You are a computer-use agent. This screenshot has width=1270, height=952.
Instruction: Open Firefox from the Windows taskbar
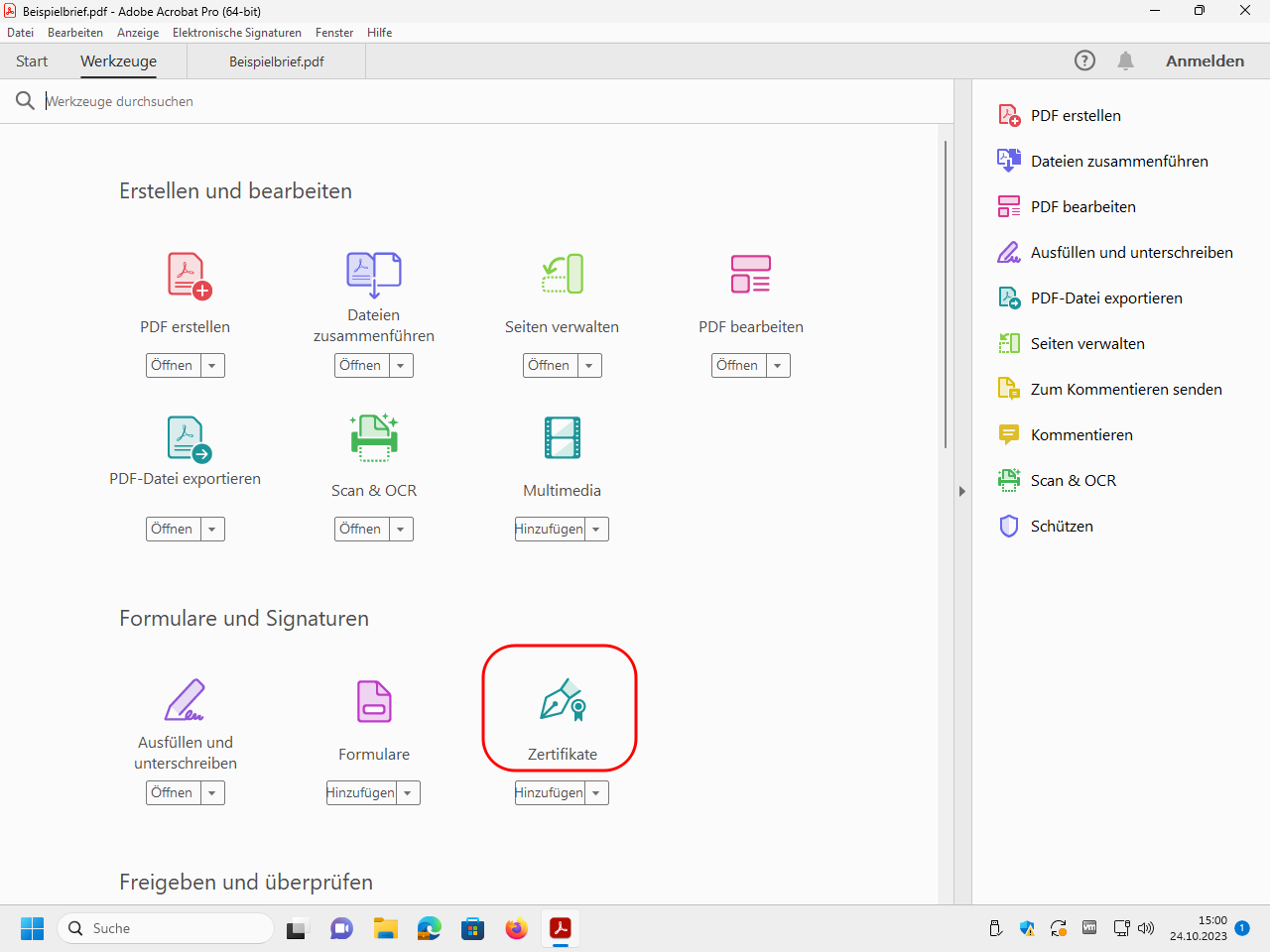coord(516,929)
